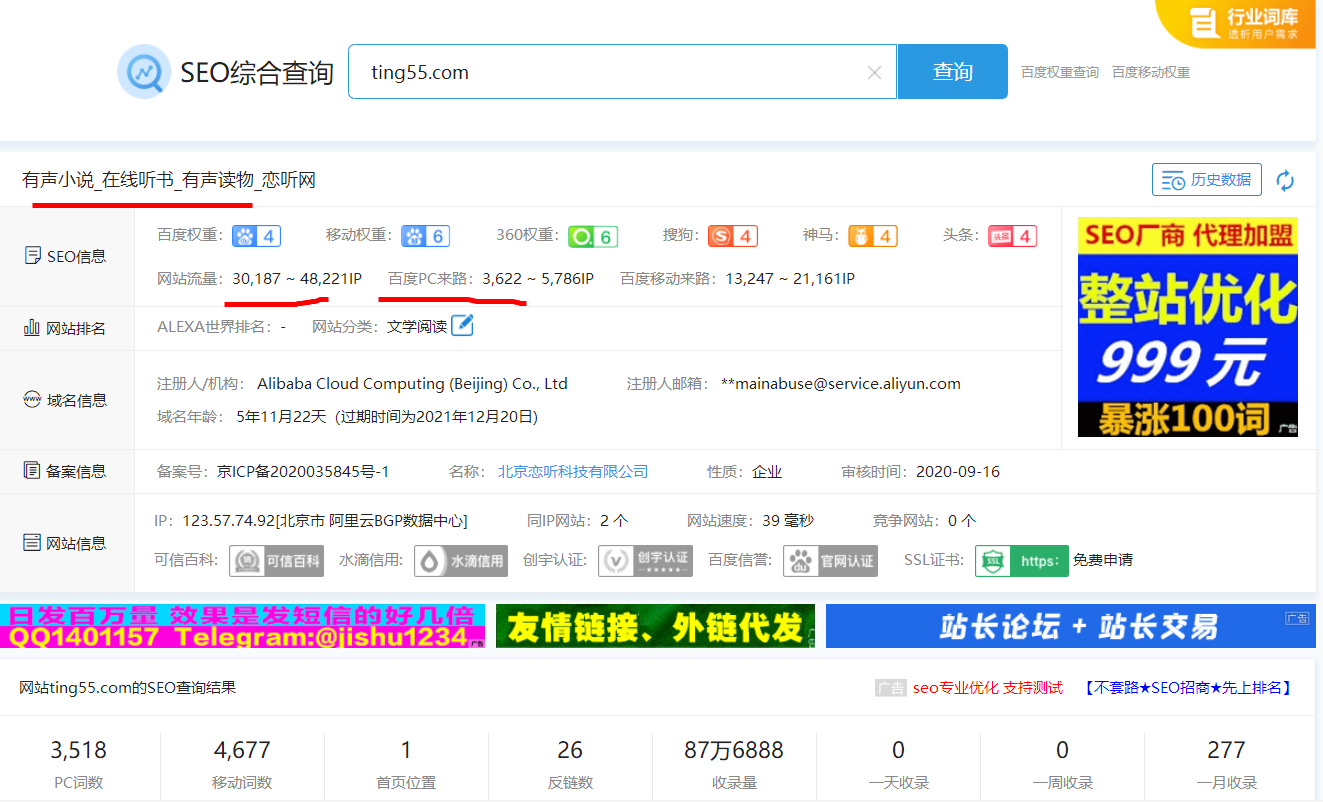Click the IP address 123.57.74.92

pos(227,521)
